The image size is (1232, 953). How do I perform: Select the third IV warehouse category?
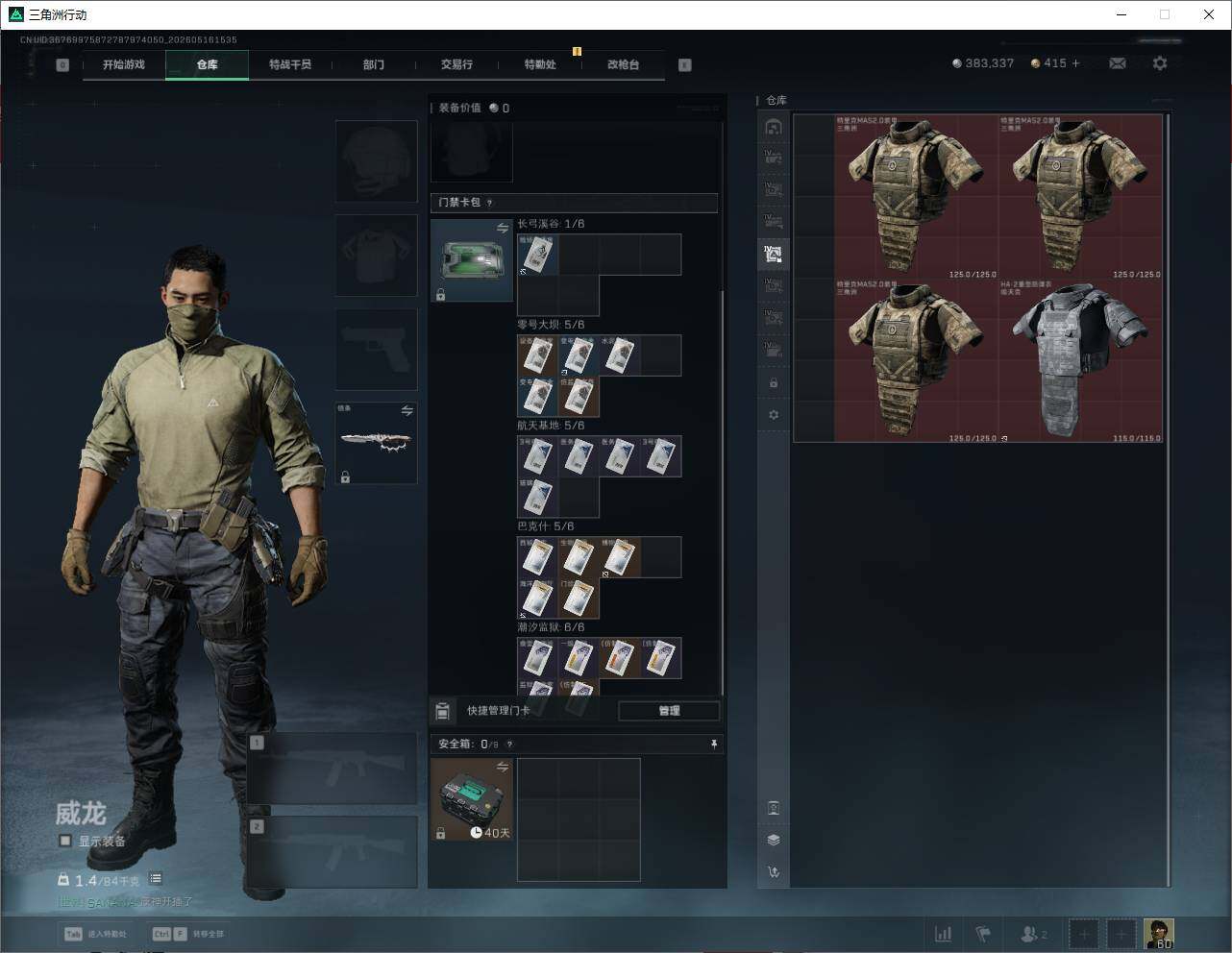tap(774, 222)
